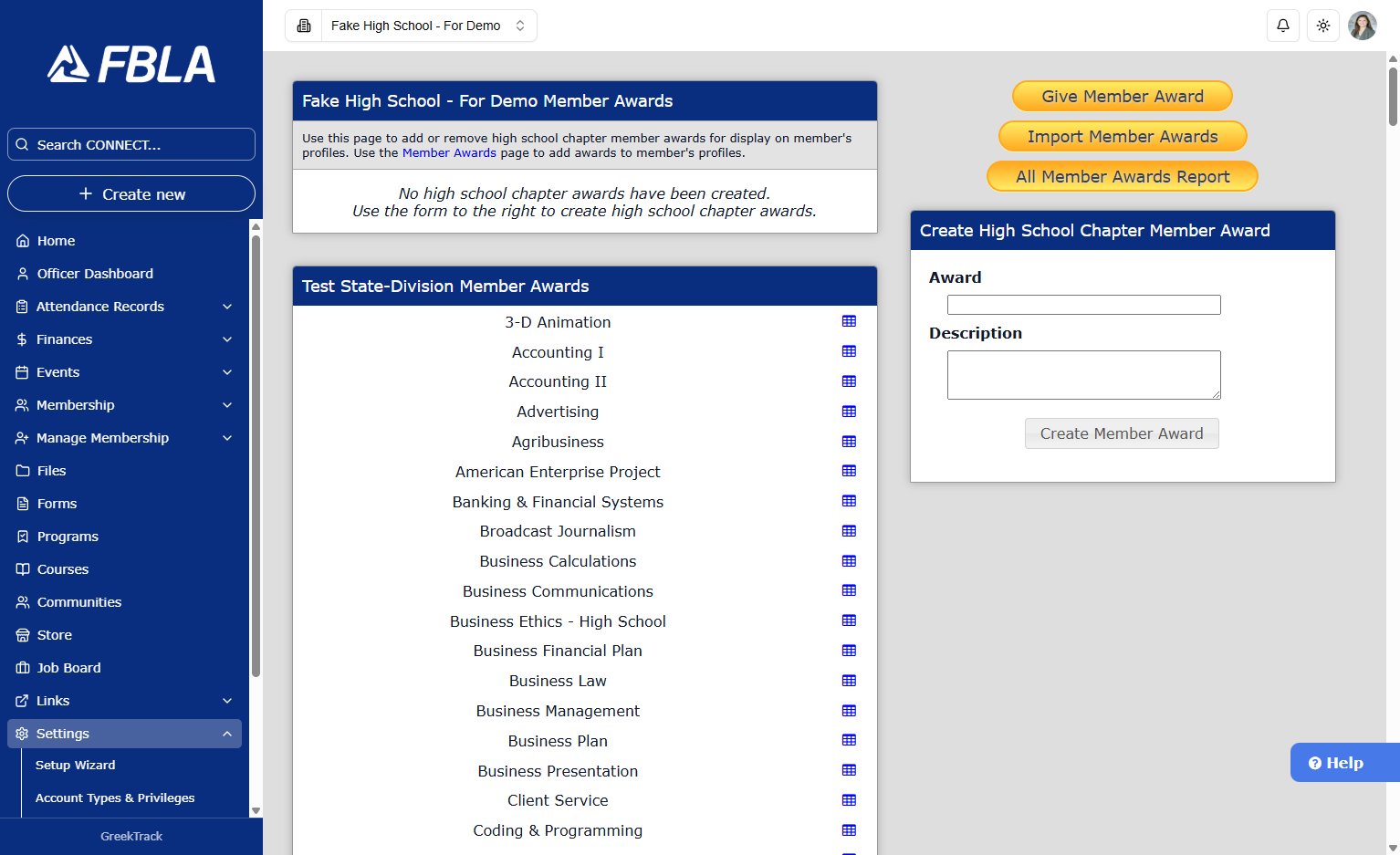
Task: Collapse the Settings sidebar section
Action: tap(124, 734)
